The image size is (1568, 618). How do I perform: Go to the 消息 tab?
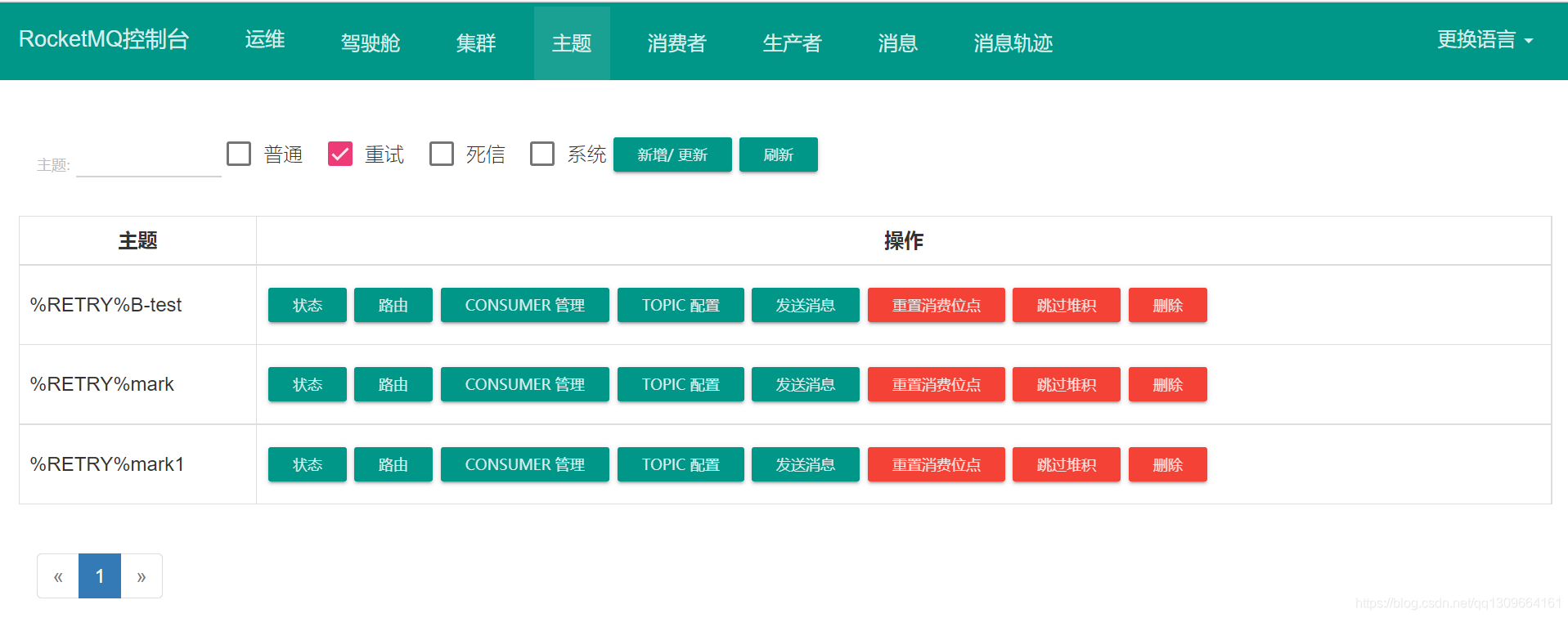point(897,43)
